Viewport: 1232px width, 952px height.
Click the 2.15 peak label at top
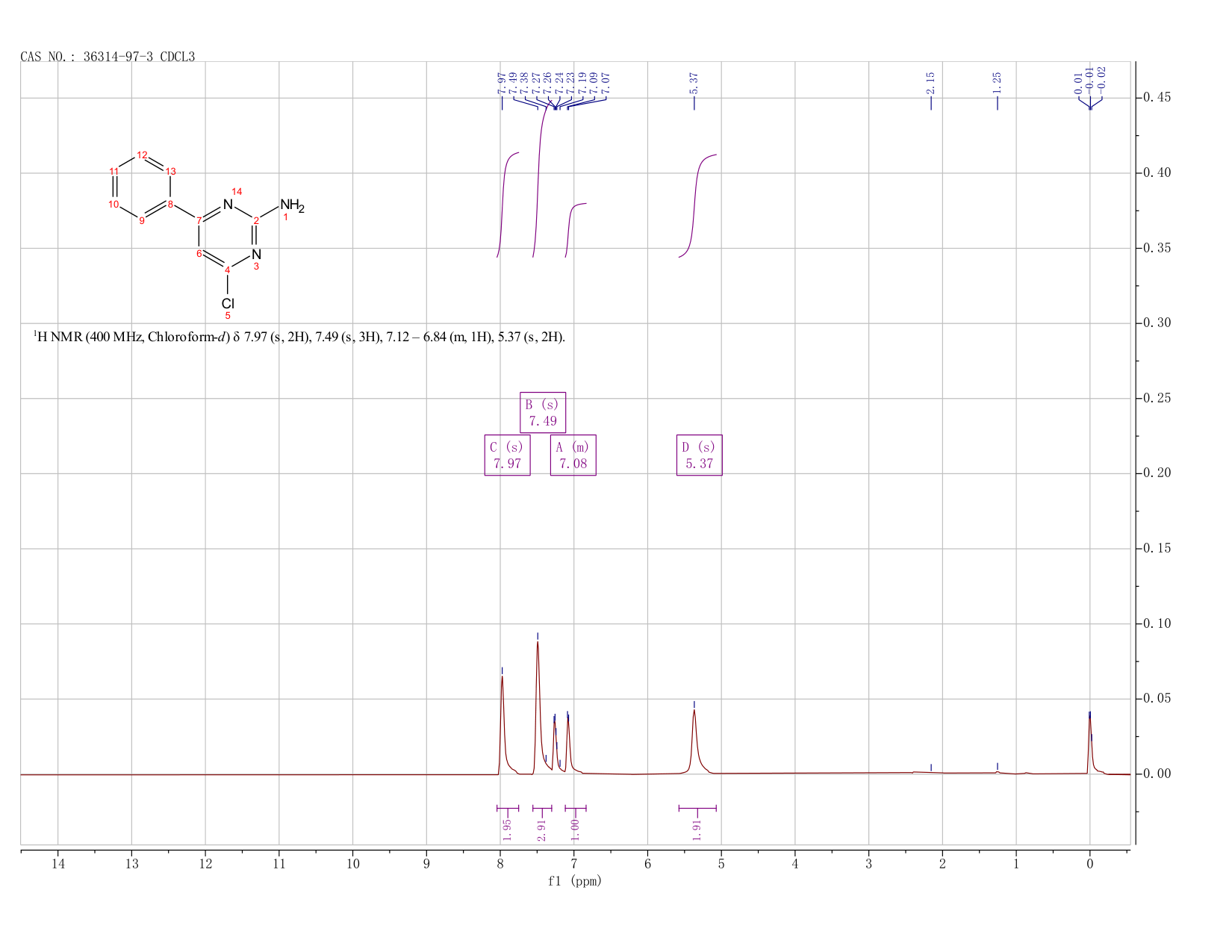pos(930,83)
